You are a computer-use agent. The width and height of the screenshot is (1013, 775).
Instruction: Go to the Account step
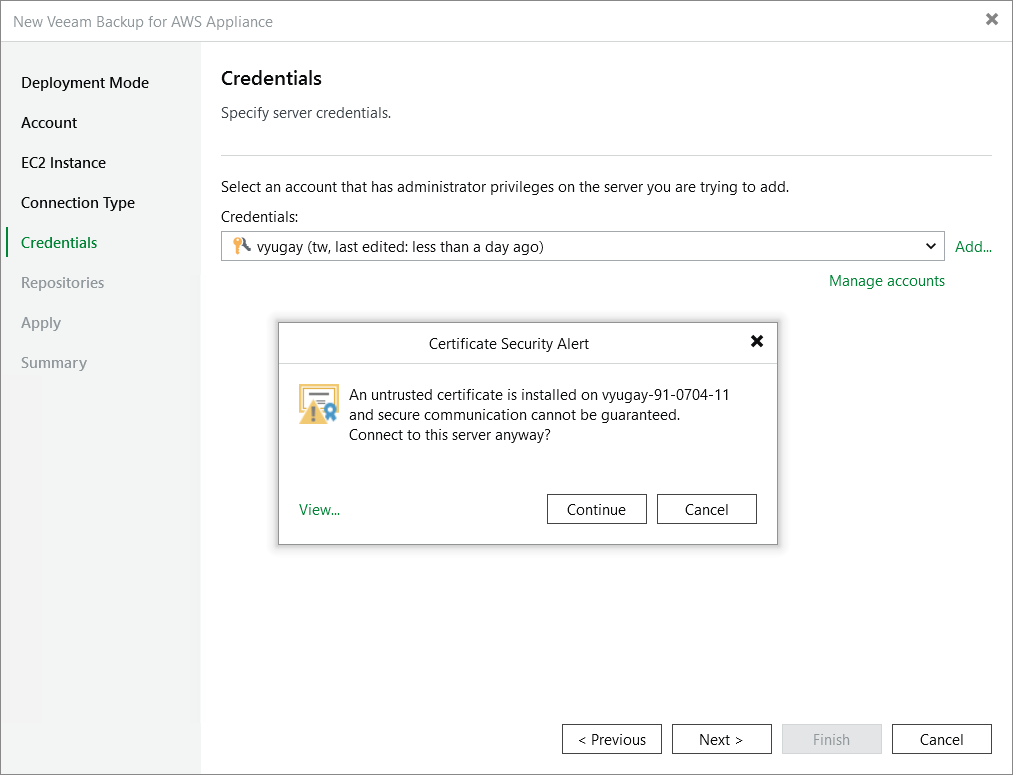click(x=49, y=123)
